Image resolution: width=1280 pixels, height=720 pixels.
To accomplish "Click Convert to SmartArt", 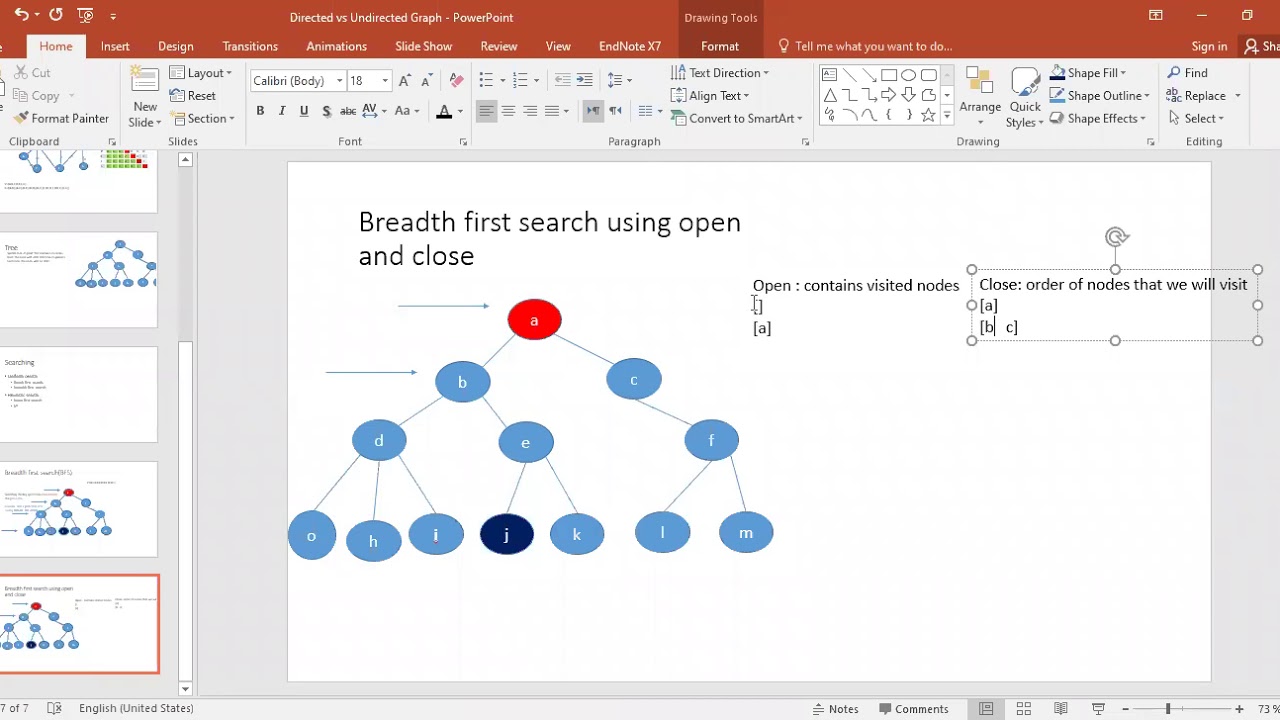I will (x=737, y=118).
